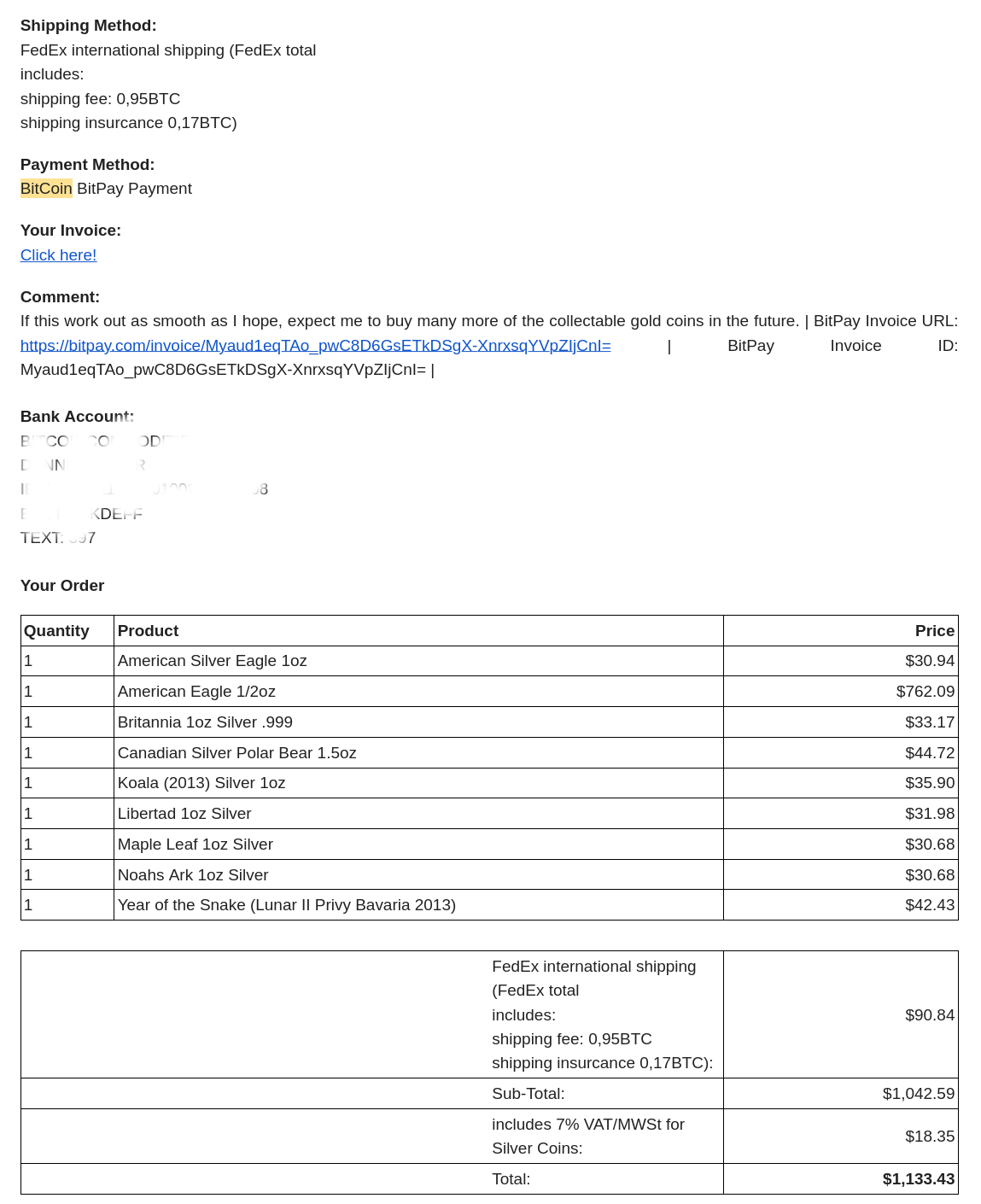
Task: Click the $30.94 price cell
Action: pos(841,661)
